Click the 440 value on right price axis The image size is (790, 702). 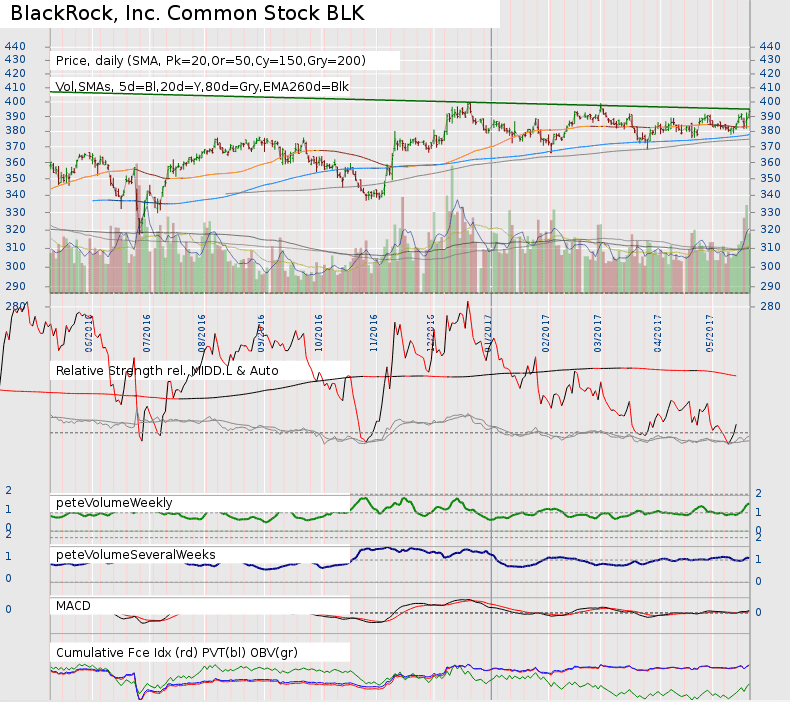tap(770, 46)
